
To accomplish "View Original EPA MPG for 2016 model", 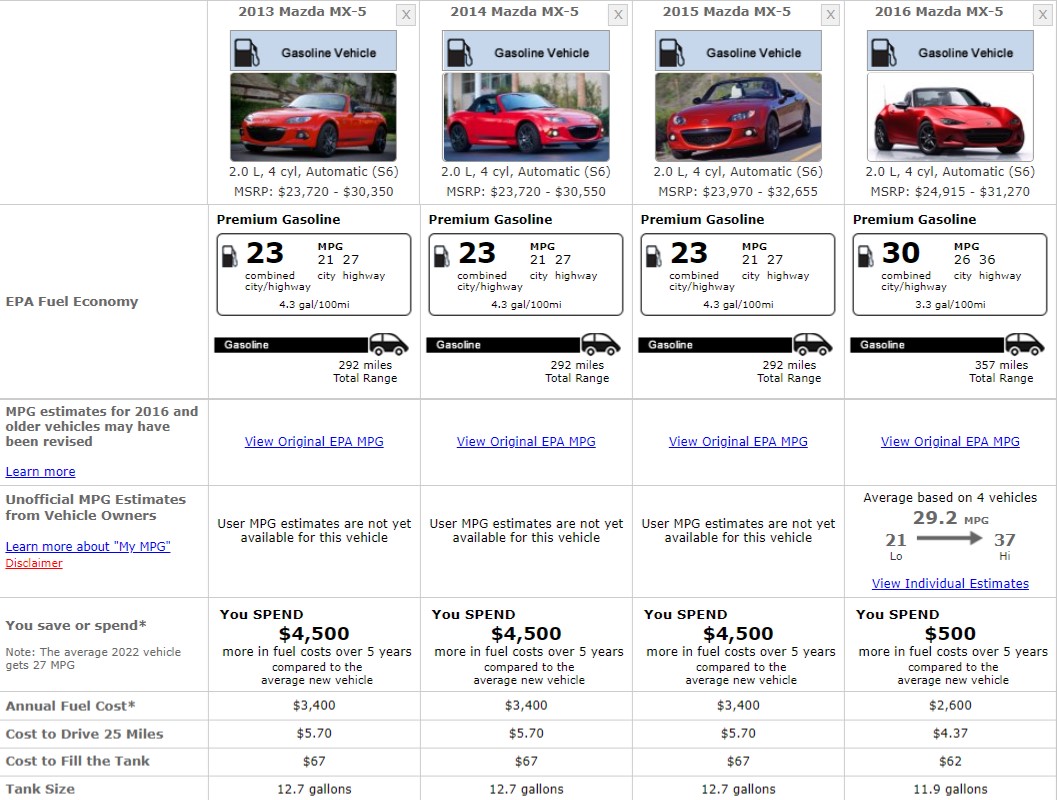I will click(950, 441).
